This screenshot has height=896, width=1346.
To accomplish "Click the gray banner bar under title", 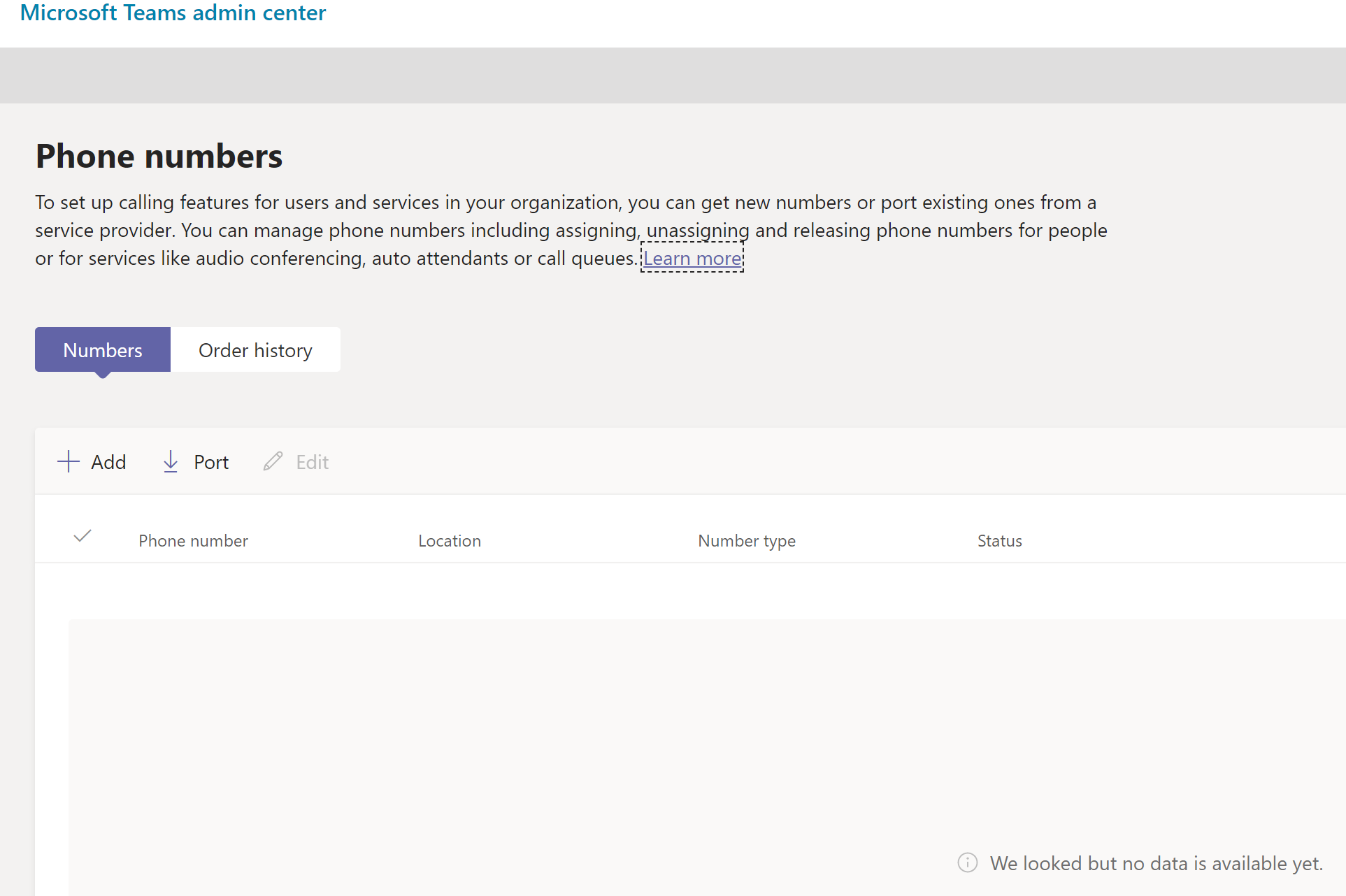I will (673, 75).
